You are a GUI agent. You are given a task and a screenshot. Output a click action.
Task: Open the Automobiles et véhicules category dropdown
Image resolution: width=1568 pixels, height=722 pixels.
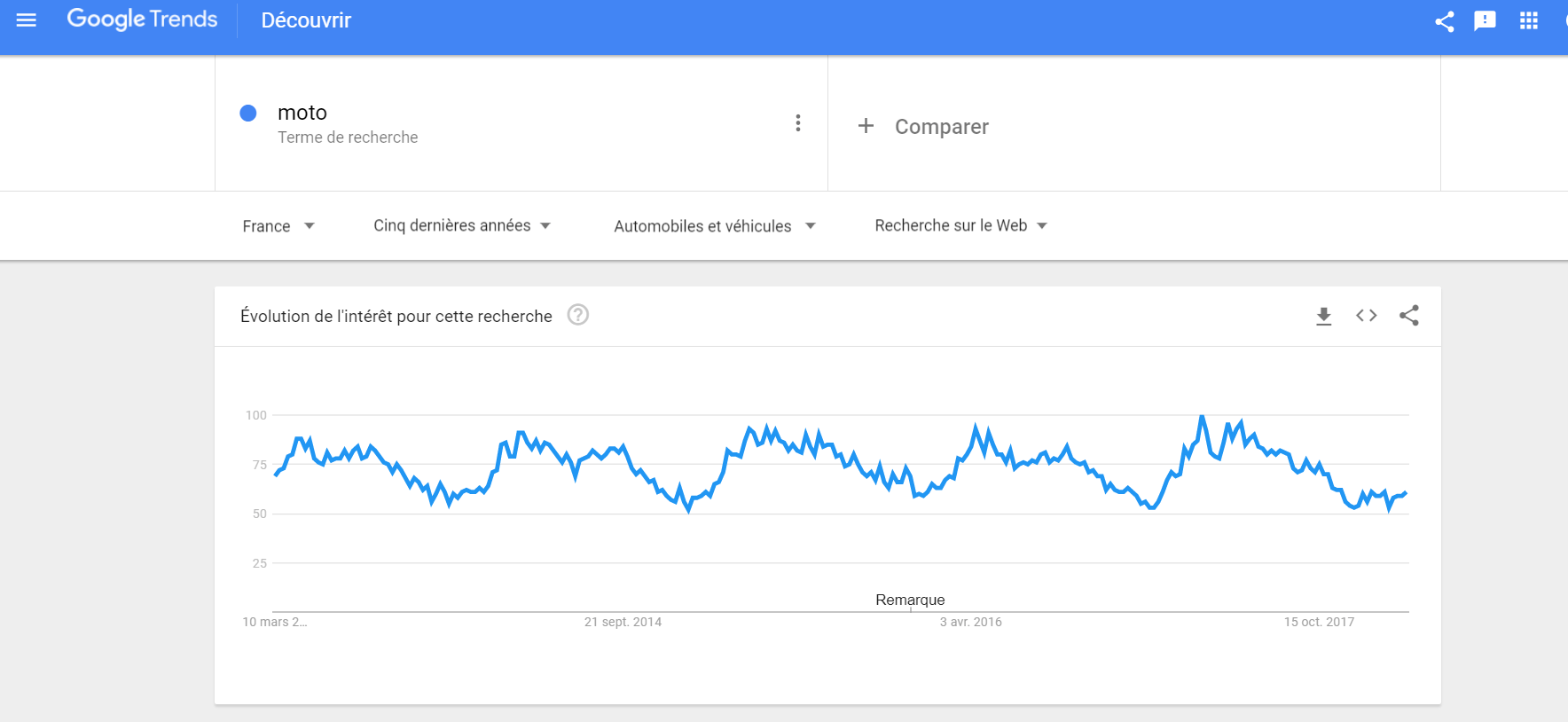coord(713,225)
